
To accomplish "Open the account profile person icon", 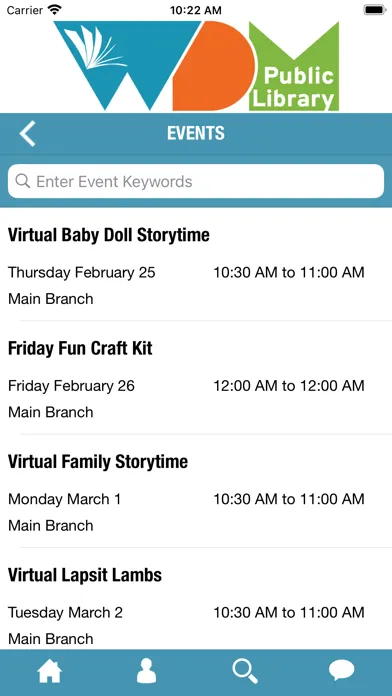I will [x=147, y=671].
